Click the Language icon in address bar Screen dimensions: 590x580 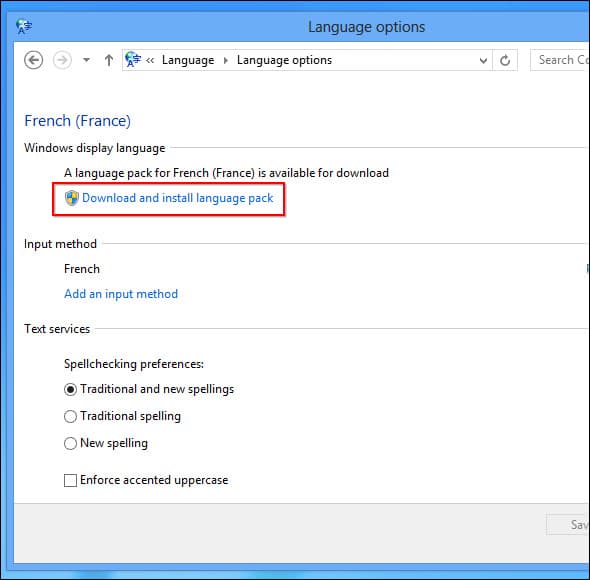(x=133, y=59)
